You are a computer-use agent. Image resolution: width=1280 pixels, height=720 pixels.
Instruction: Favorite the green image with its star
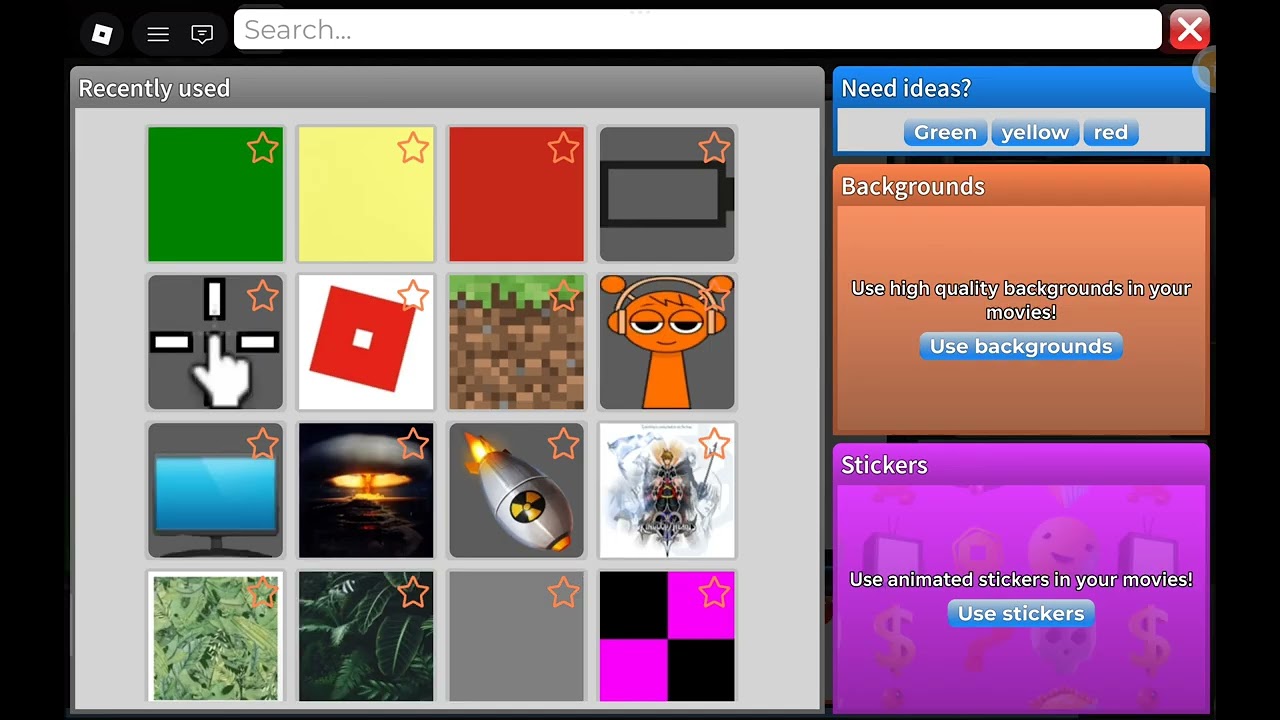tap(263, 148)
